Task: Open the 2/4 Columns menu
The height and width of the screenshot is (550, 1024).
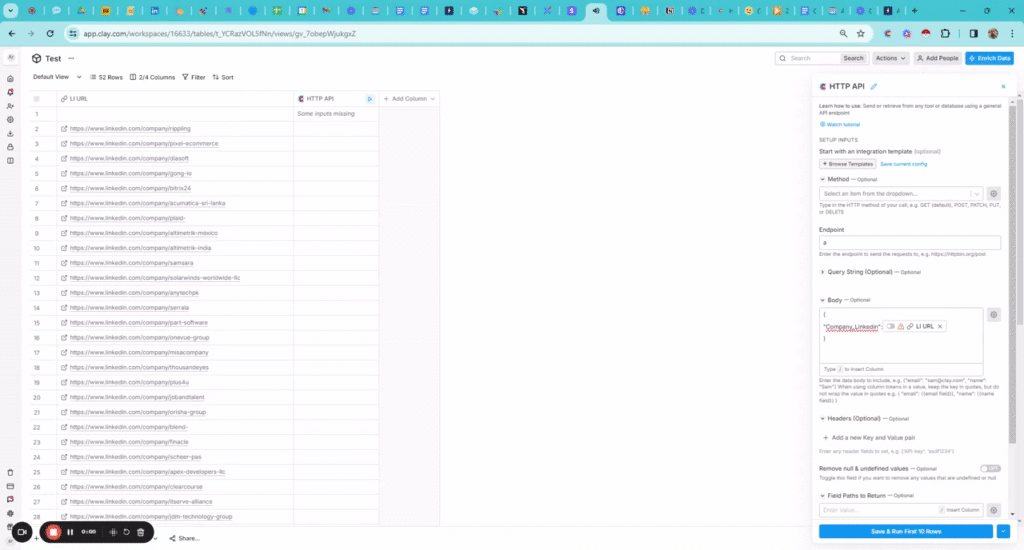Action: pyautogui.click(x=152, y=77)
